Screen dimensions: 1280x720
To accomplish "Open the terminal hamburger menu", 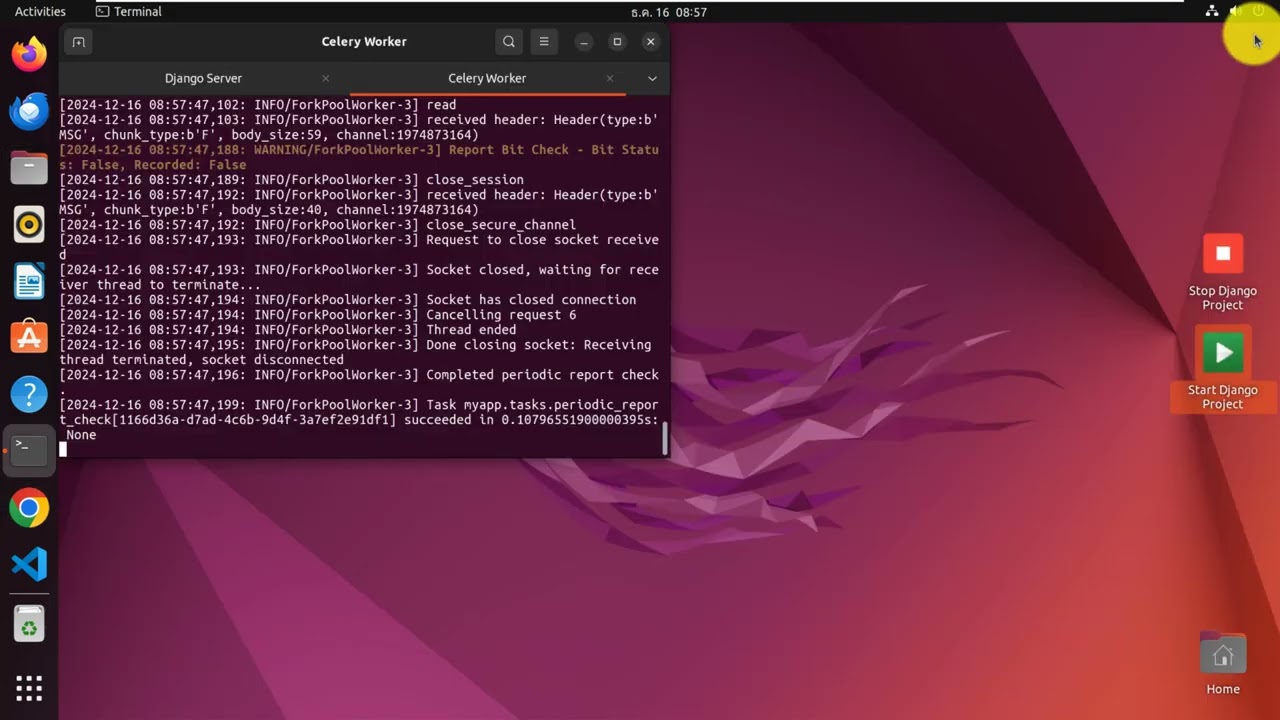I will tap(544, 42).
